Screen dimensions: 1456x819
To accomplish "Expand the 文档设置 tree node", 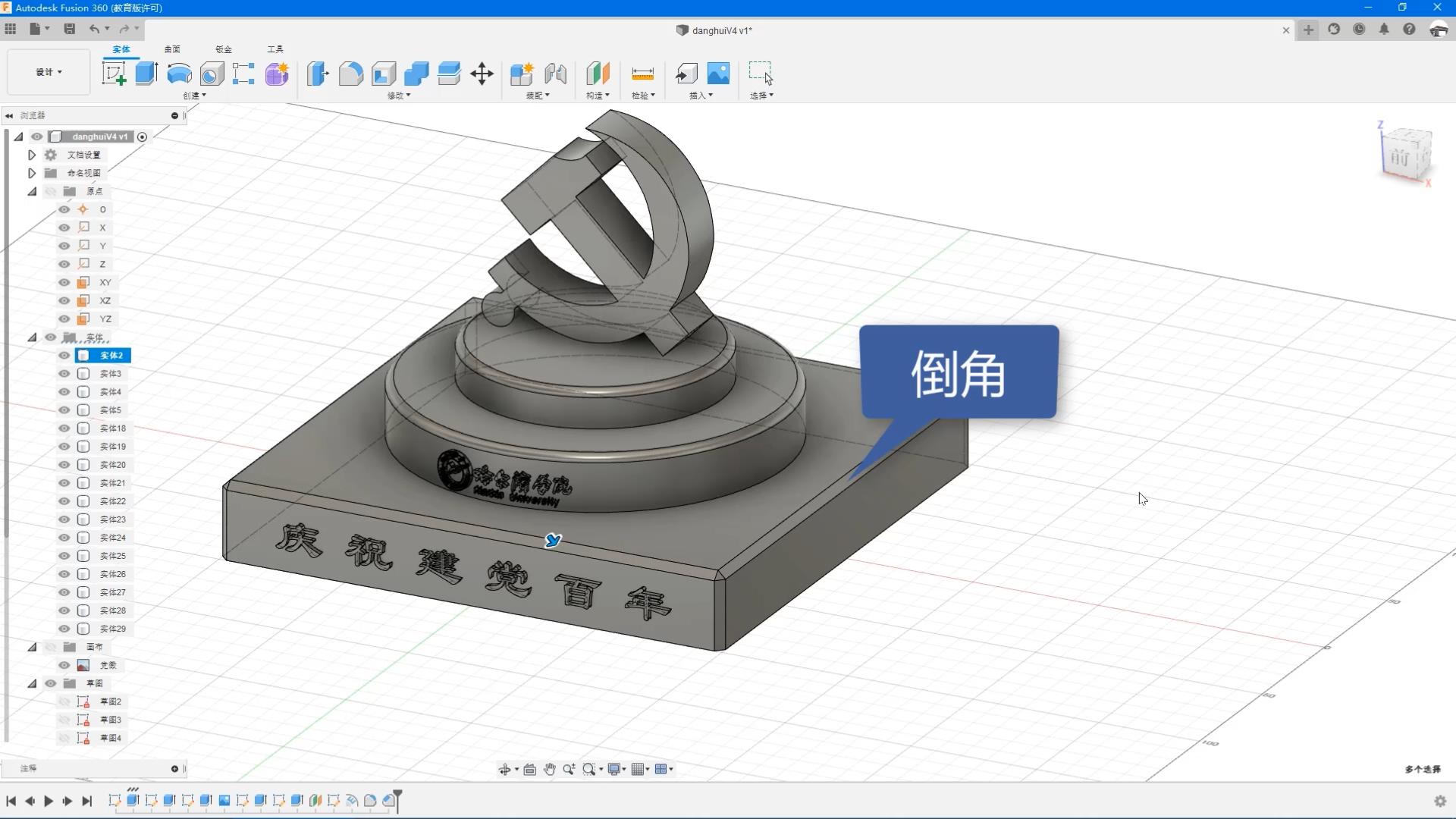I will coord(32,155).
